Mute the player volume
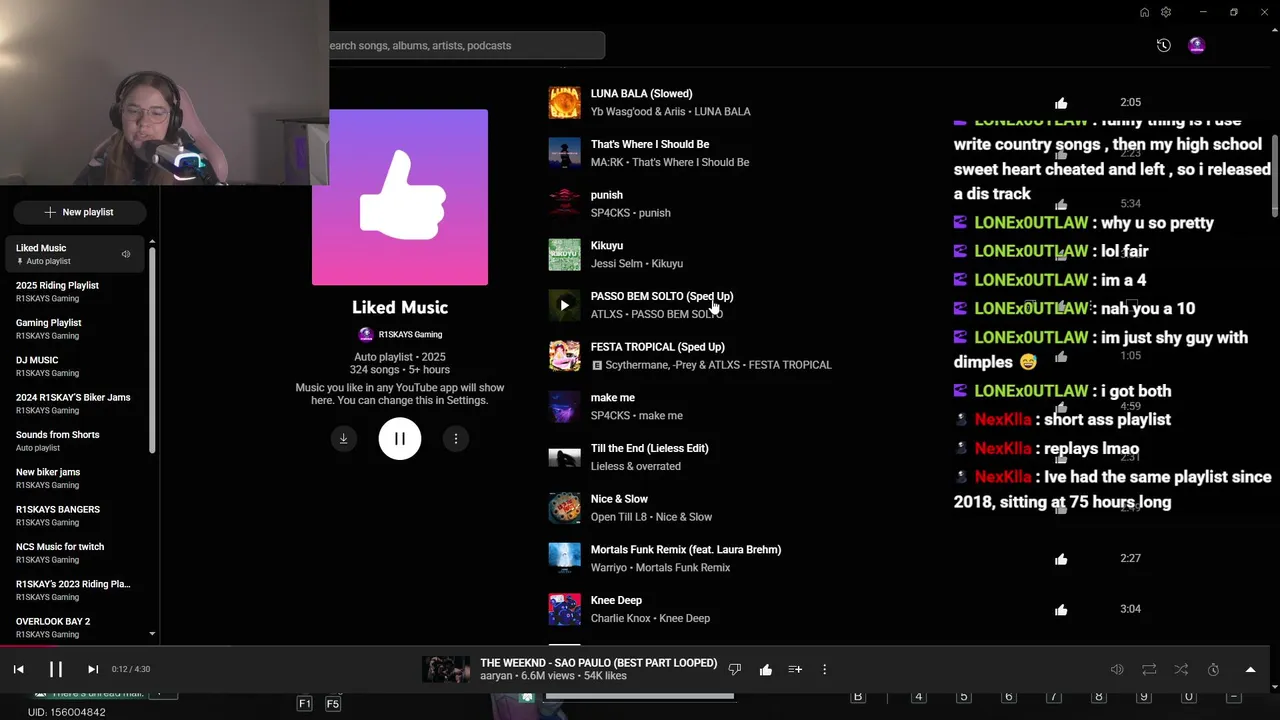This screenshot has height=720, width=1280. (1117, 669)
